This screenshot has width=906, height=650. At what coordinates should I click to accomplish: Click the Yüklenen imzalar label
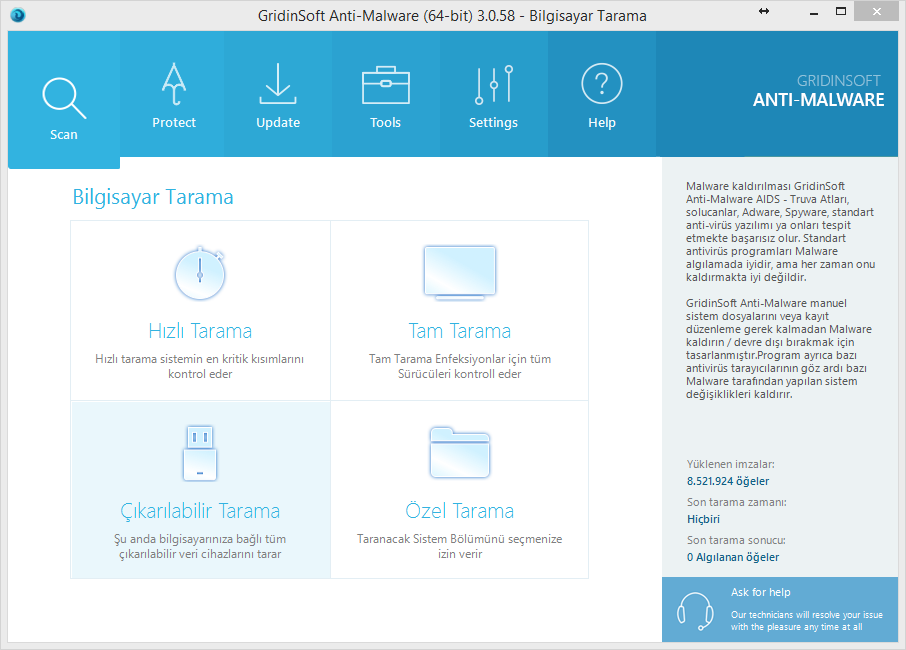[730, 464]
